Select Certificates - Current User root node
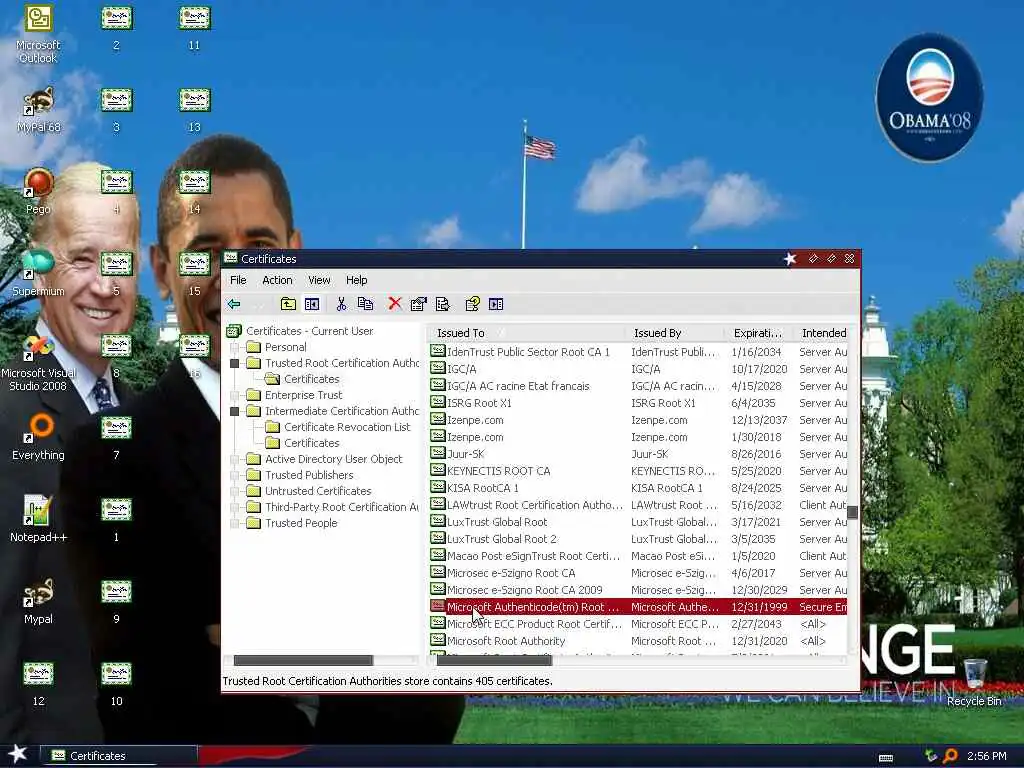 [300, 331]
